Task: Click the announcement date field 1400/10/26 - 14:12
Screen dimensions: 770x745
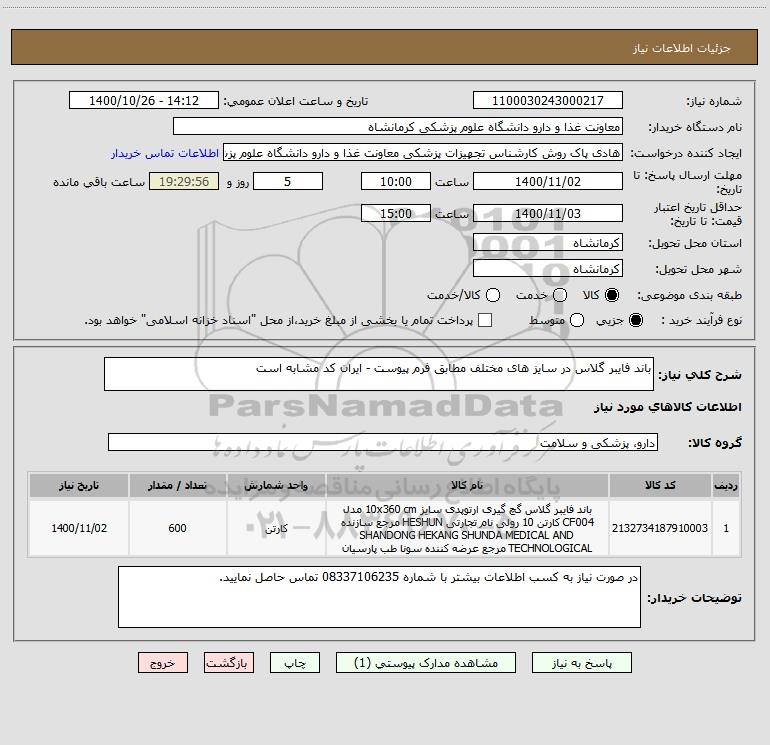Action: point(144,101)
